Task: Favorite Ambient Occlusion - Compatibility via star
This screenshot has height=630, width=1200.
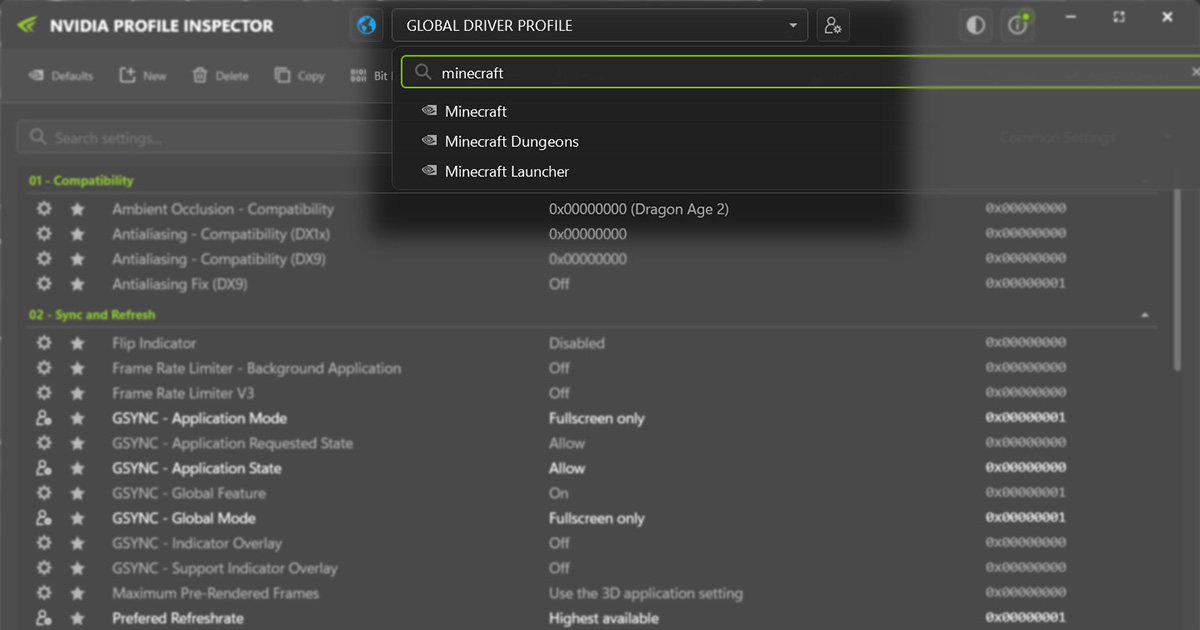Action: 77,209
